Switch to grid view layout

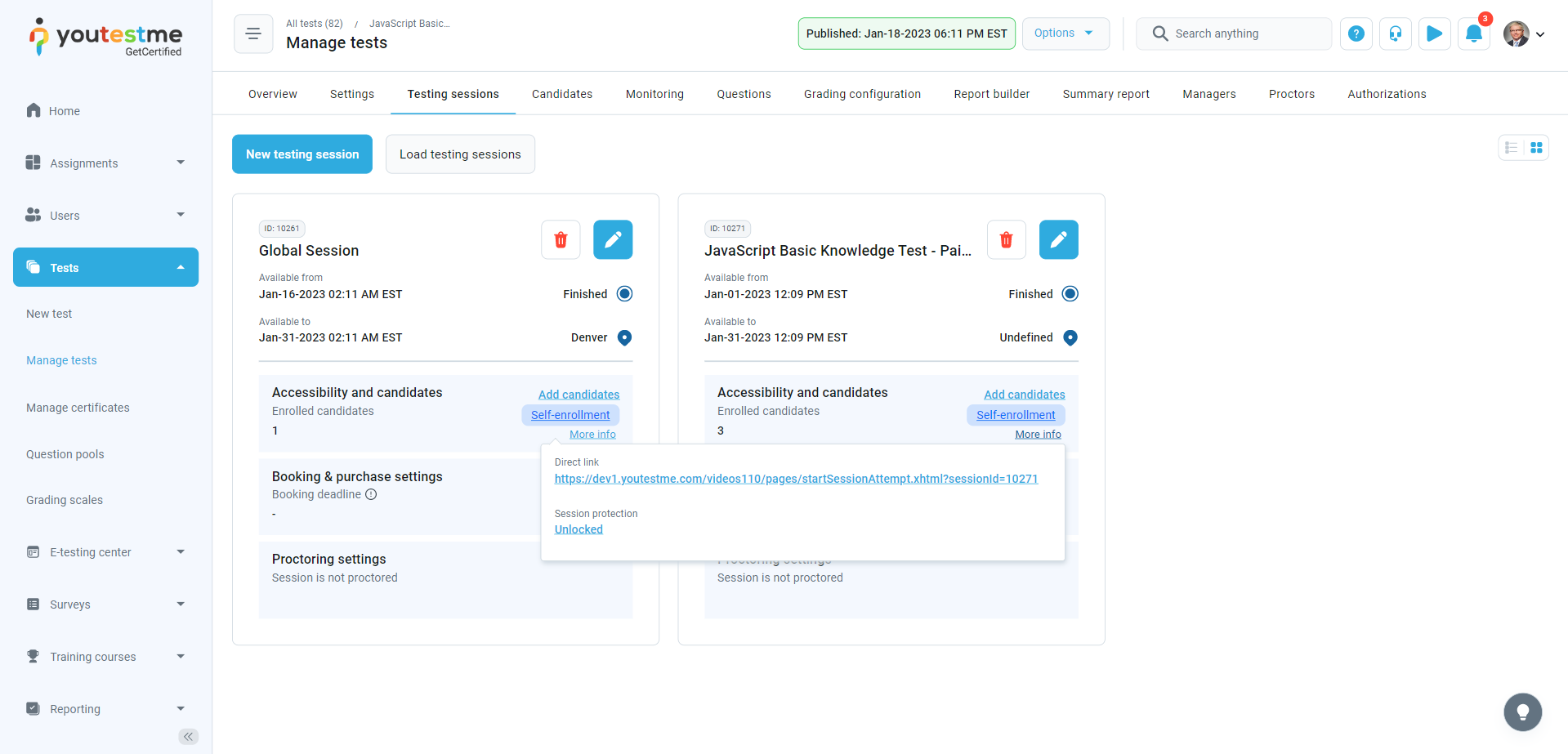click(1536, 148)
